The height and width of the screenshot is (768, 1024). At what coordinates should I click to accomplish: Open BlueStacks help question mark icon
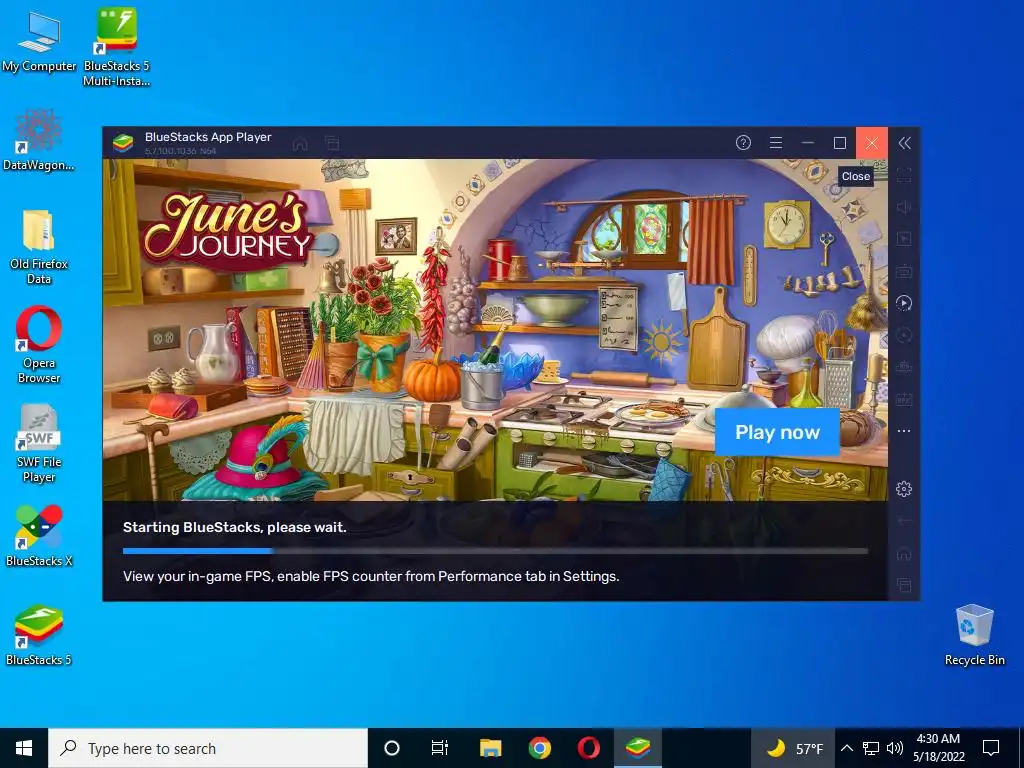pyautogui.click(x=743, y=143)
